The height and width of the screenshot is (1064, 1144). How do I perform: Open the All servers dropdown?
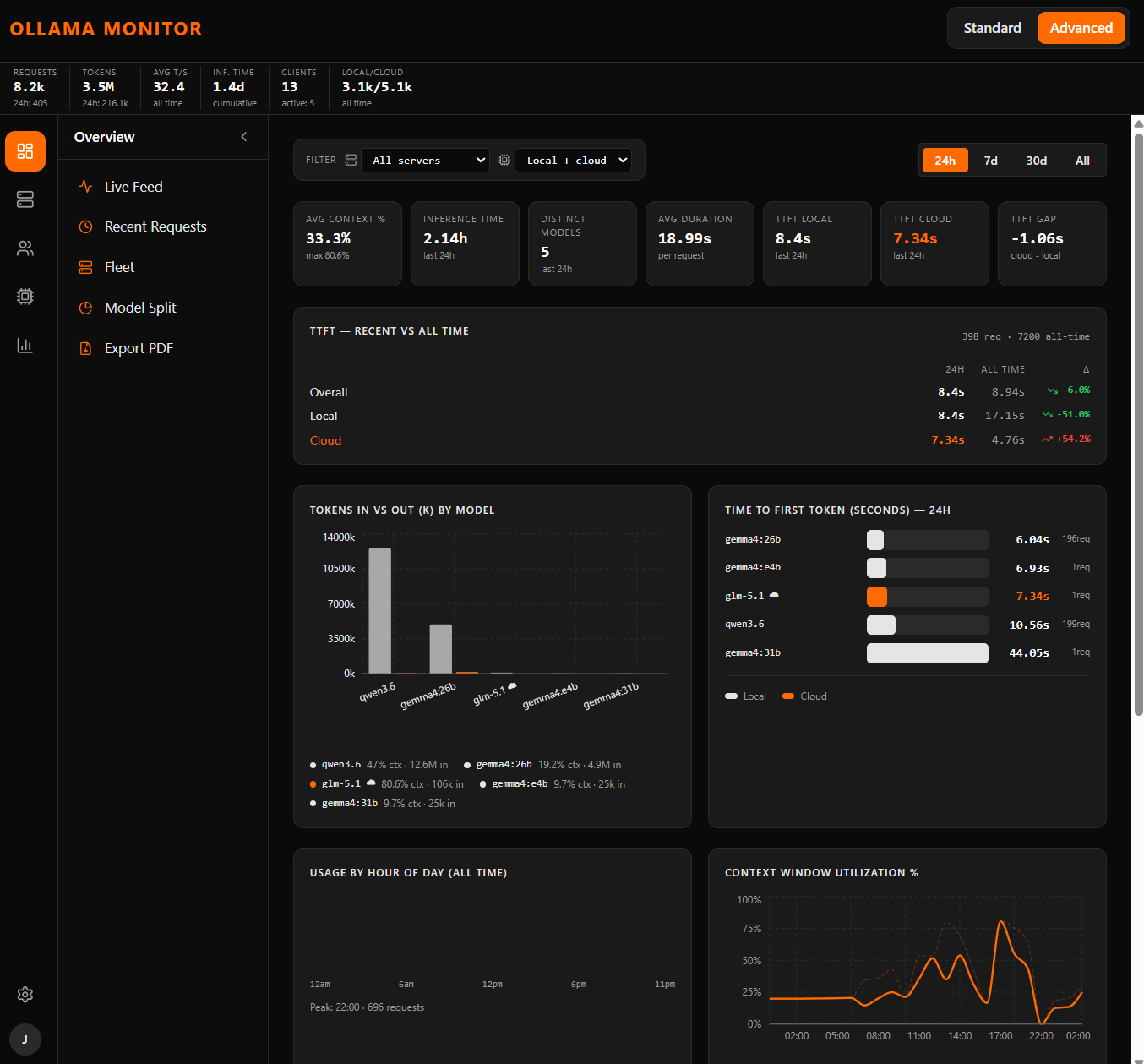(x=426, y=161)
